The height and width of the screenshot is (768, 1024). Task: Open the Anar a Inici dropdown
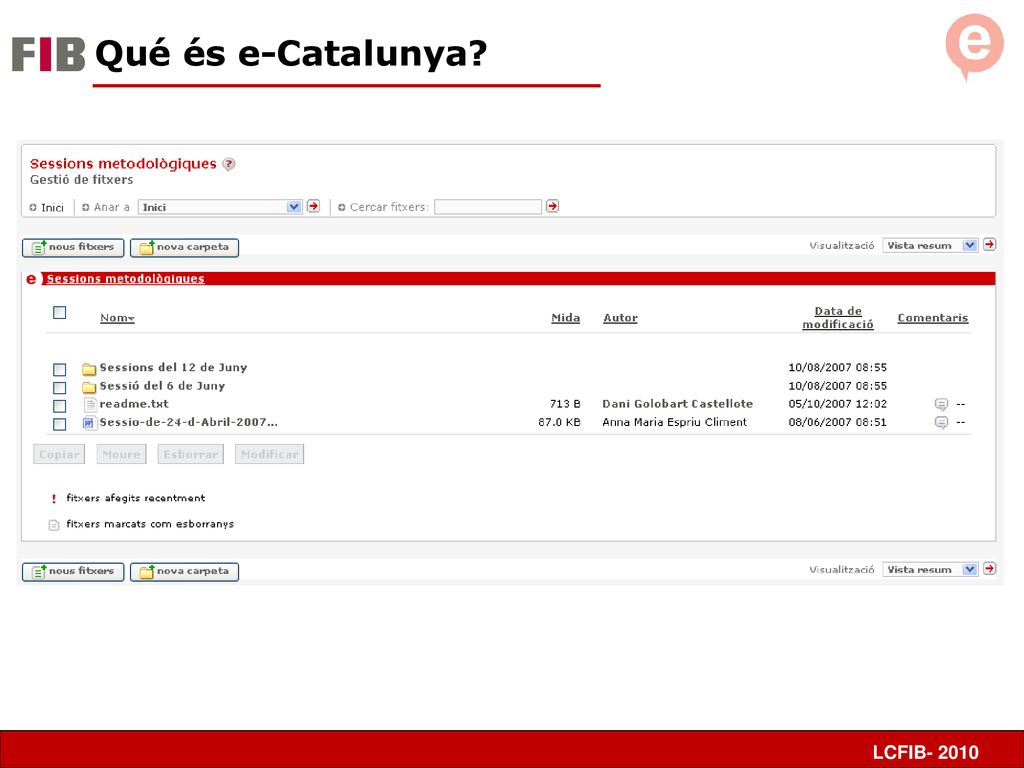(x=220, y=207)
